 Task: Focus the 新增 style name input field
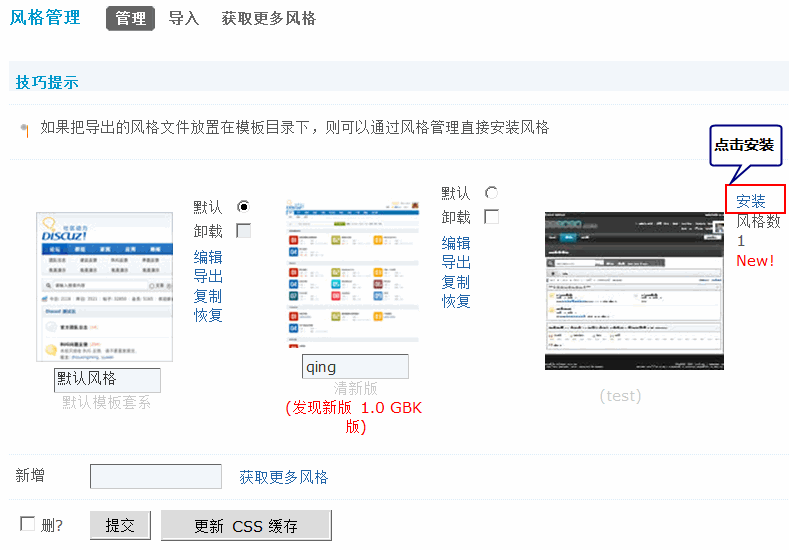[x=156, y=477]
